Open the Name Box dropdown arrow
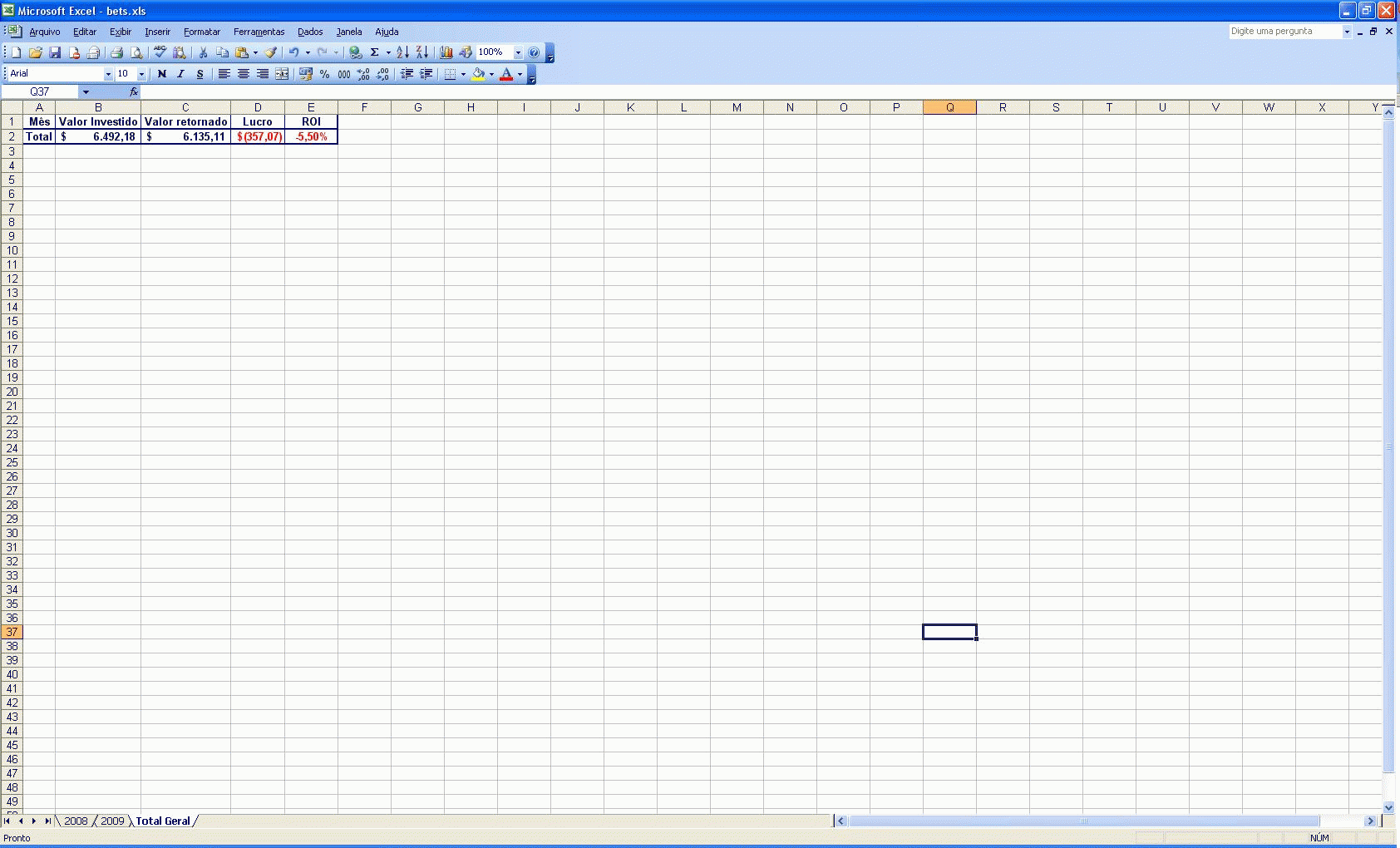Screen dimensions: 1400x848 (x=85, y=91)
